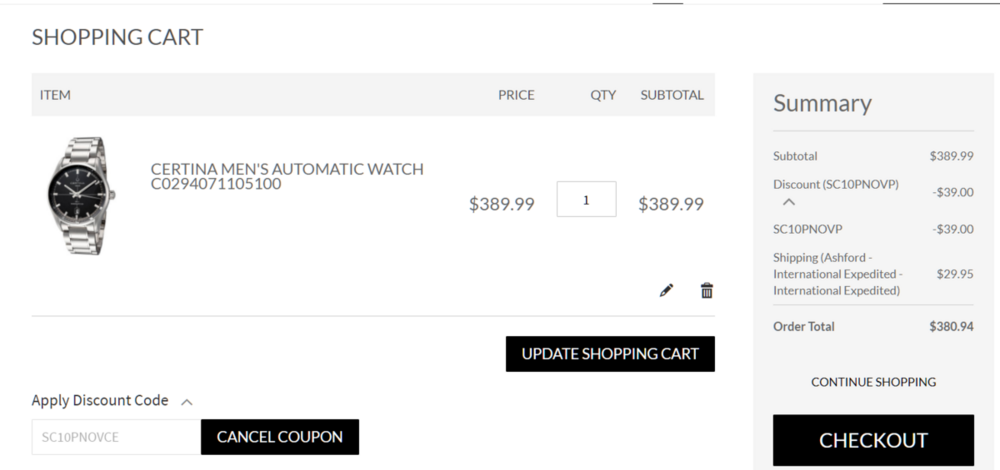Viewport: 1000px width, 470px height.
Task: Click the QTY column header
Action: 603,95
